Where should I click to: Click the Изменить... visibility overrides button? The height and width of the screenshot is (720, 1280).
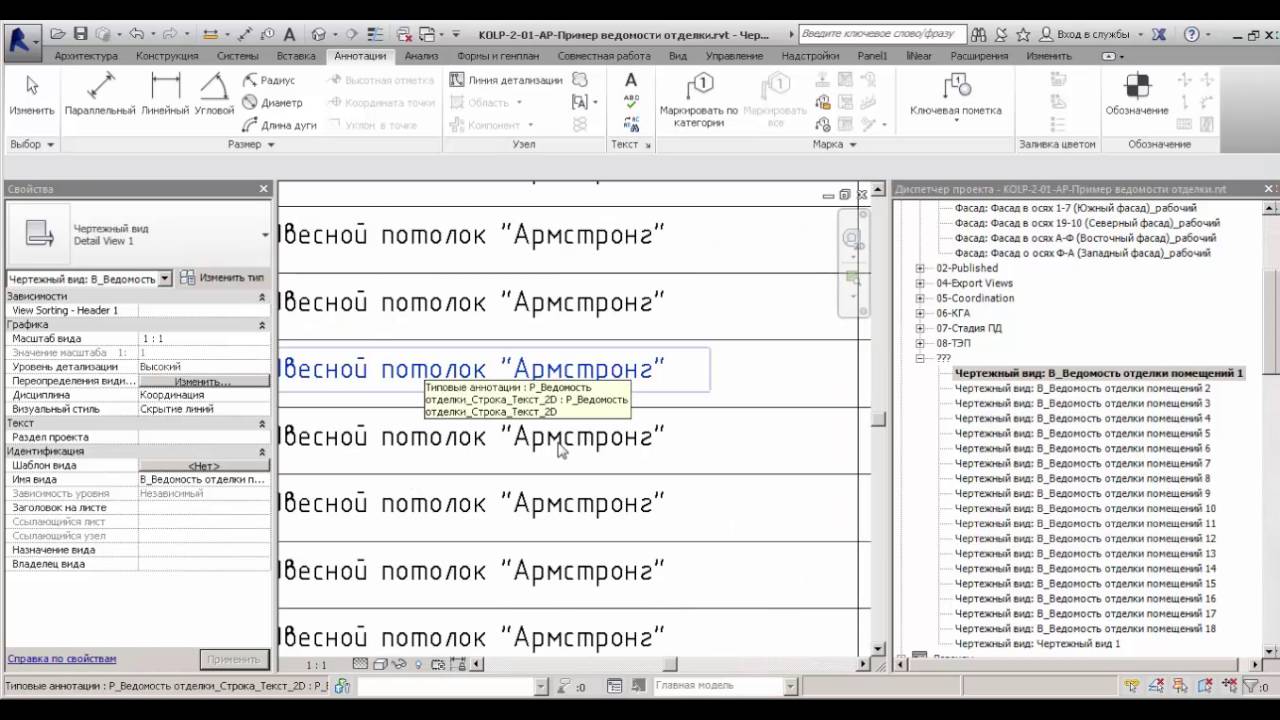[204, 381]
